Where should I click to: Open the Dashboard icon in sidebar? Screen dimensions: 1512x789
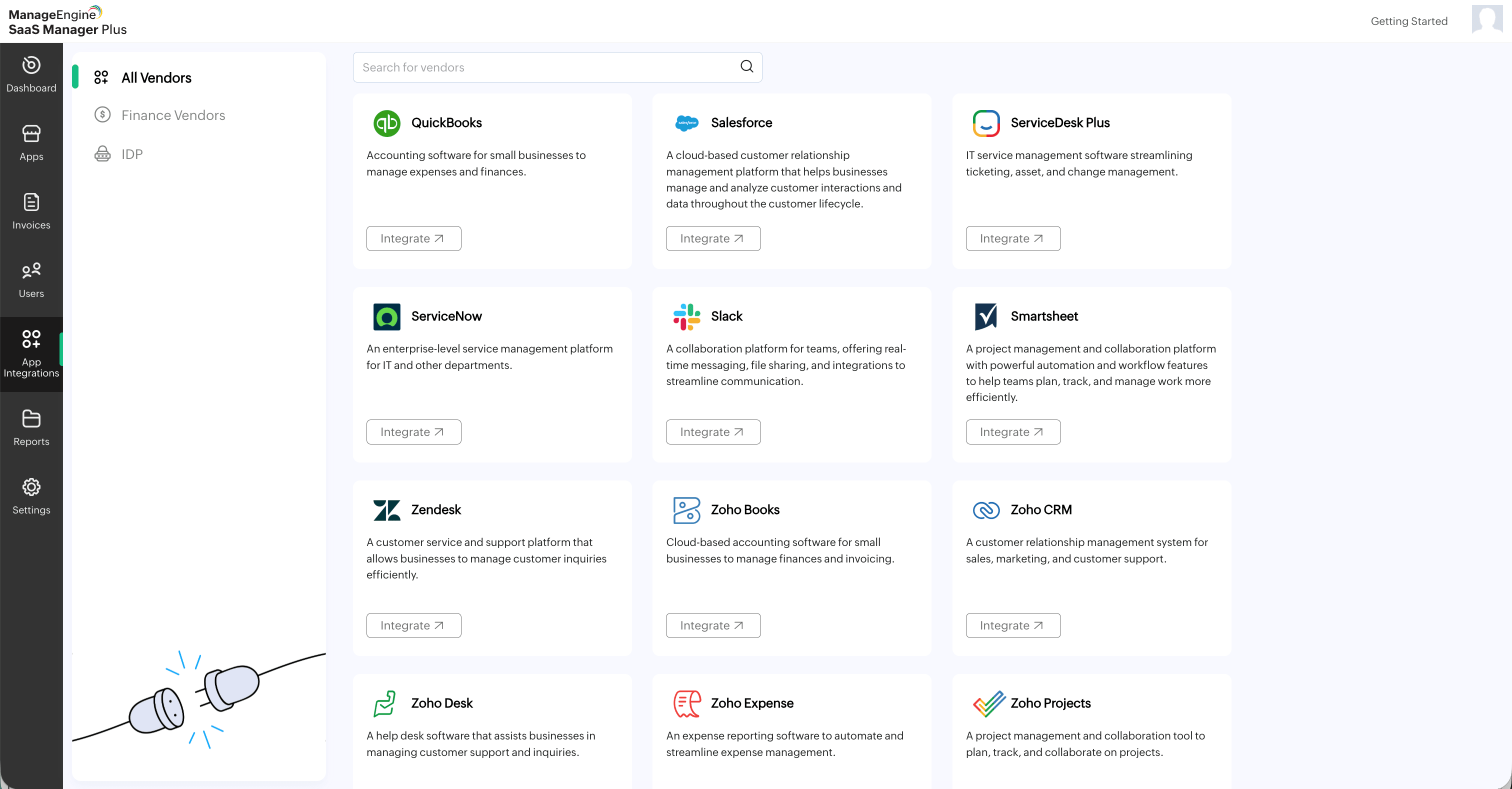point(31,64)
